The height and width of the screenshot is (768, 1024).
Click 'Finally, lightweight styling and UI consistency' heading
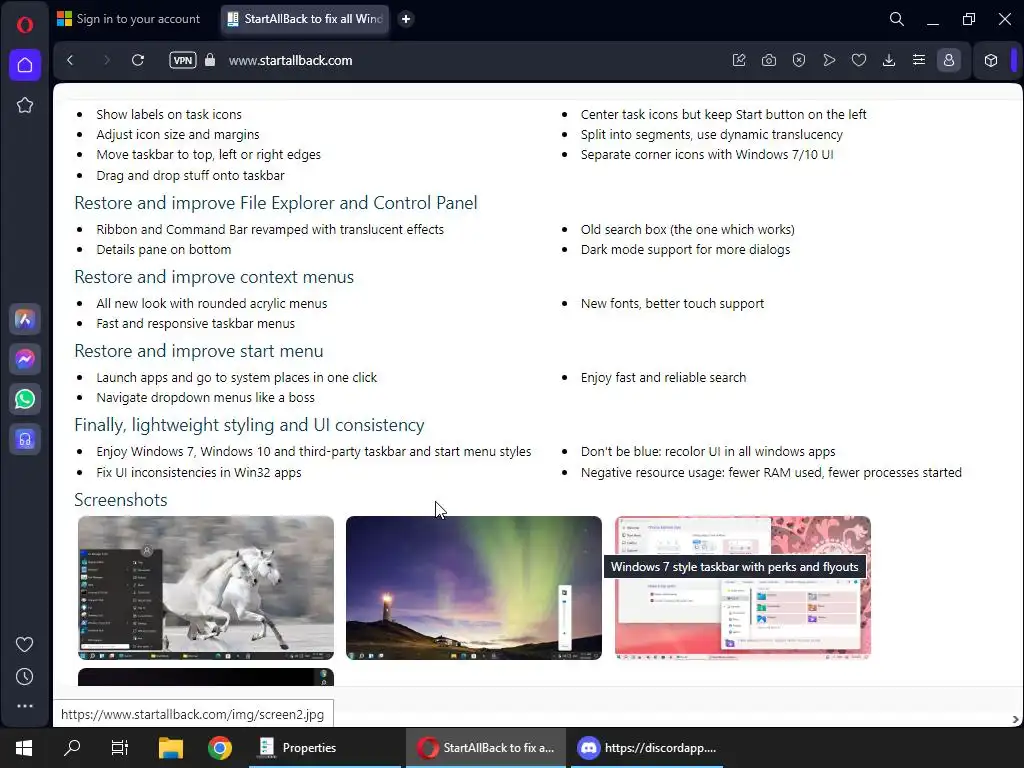coord(249,425)
